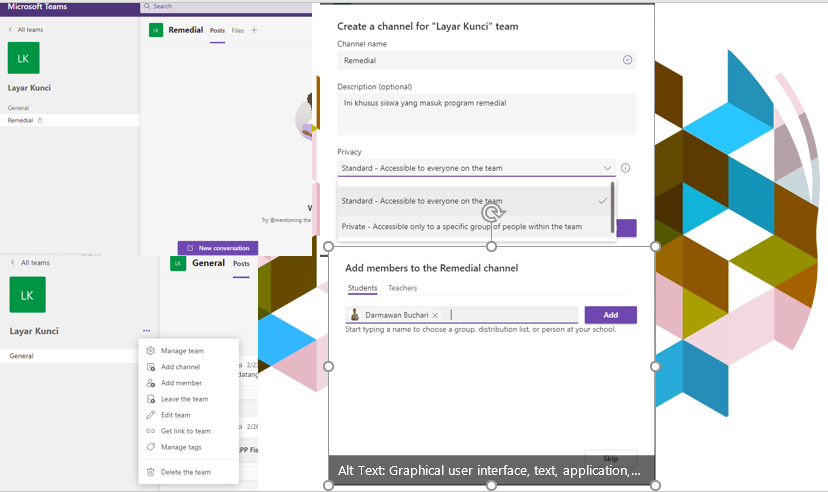
Task: Click the Skip button
Action: (x=610, y=458)
